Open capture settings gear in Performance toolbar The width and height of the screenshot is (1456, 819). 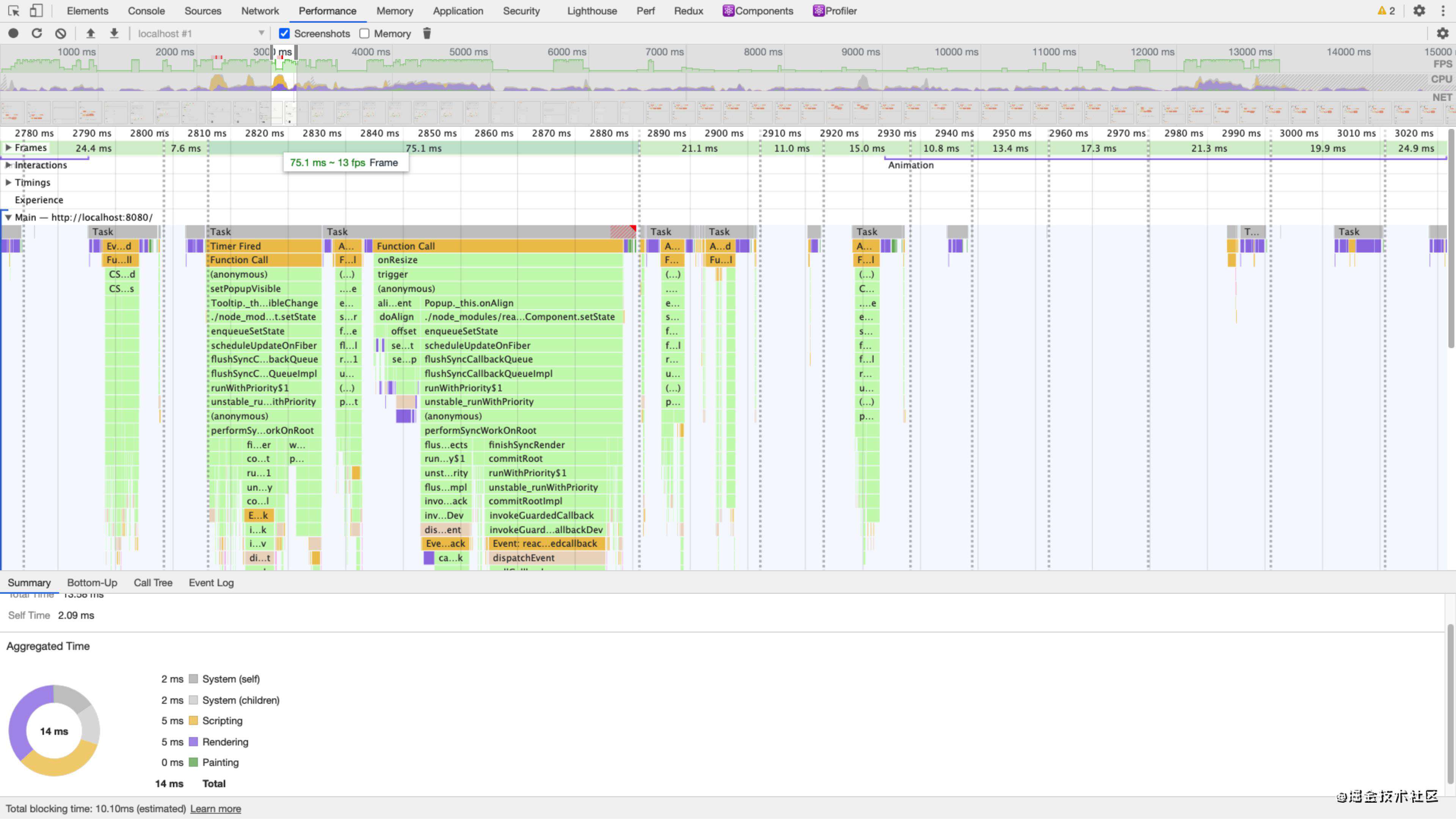point(1442,33)
